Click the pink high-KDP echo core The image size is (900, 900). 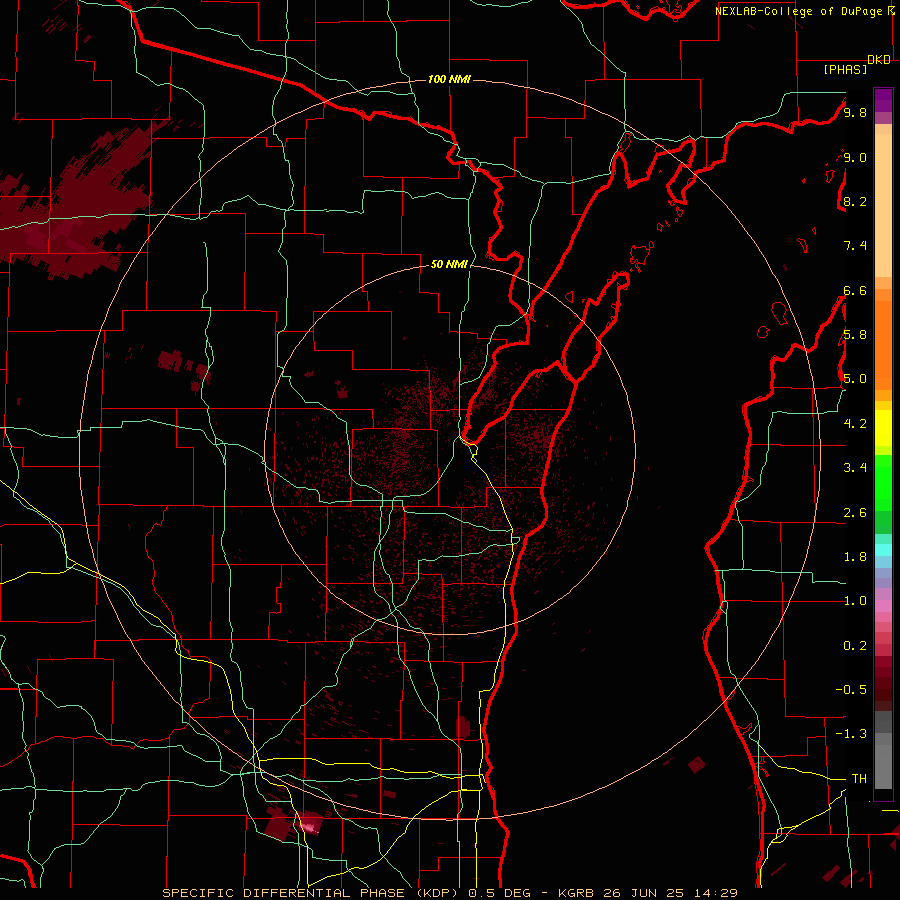tap(310, 827)
